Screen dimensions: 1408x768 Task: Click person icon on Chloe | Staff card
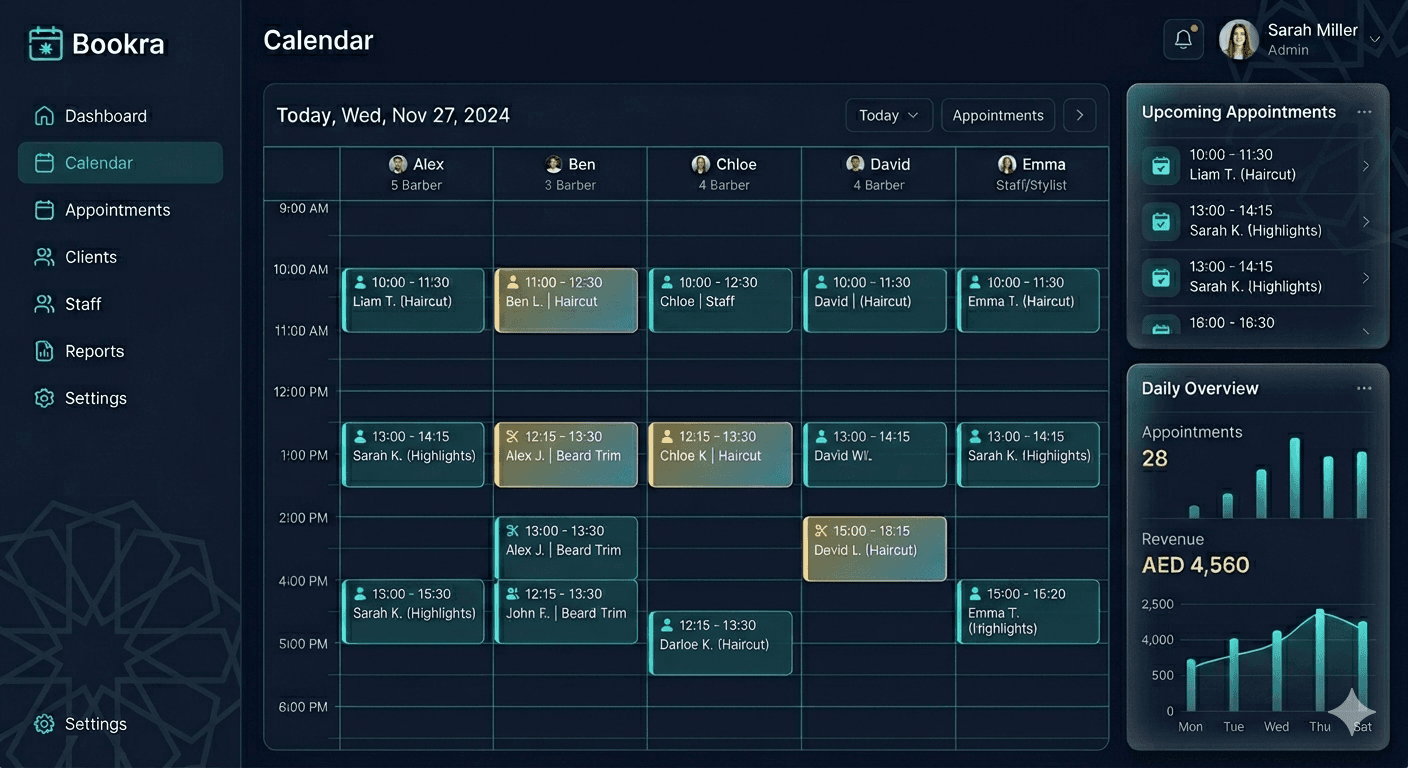[x=667, y=282]
